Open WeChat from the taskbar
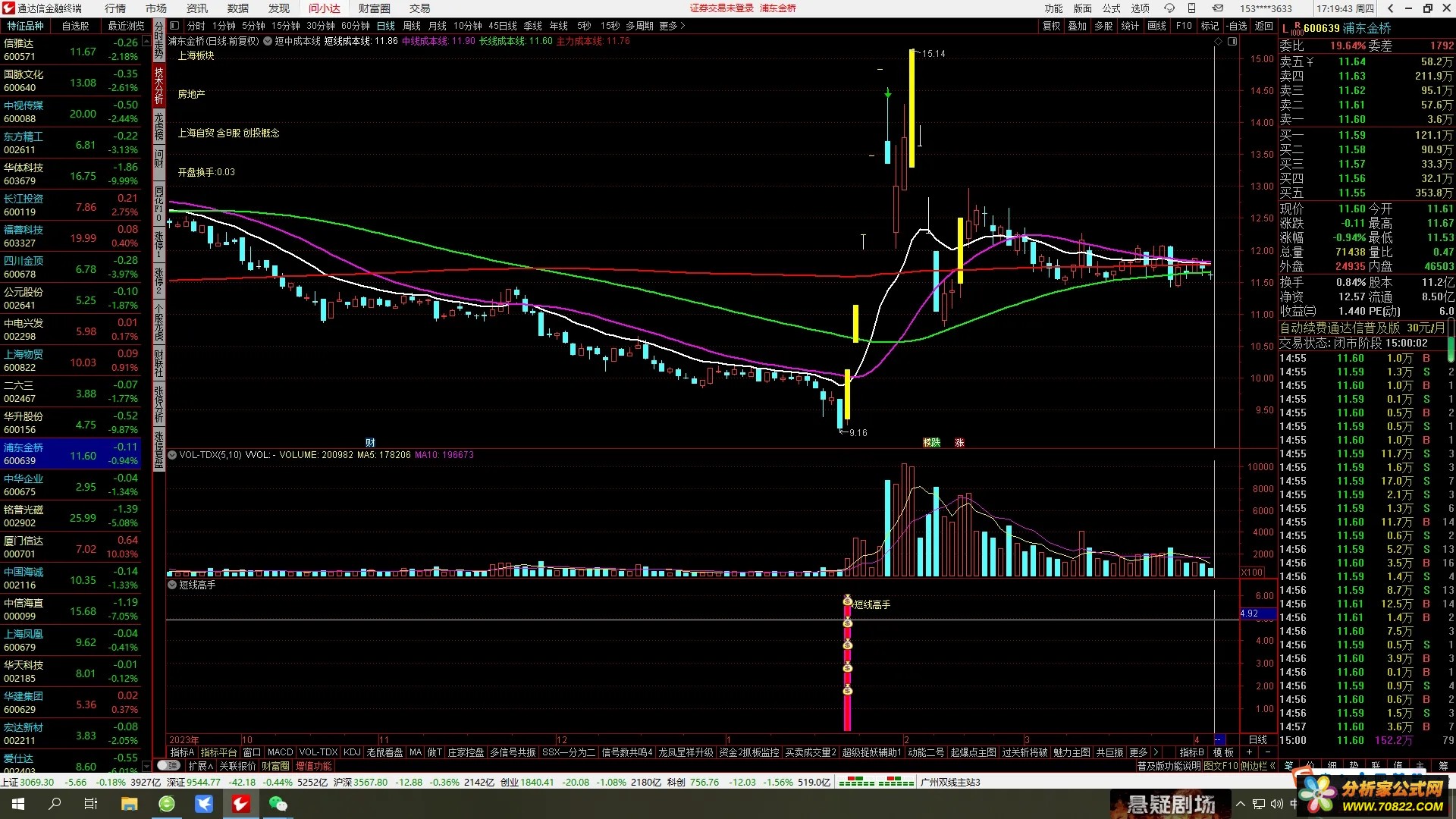 point(278,804)
